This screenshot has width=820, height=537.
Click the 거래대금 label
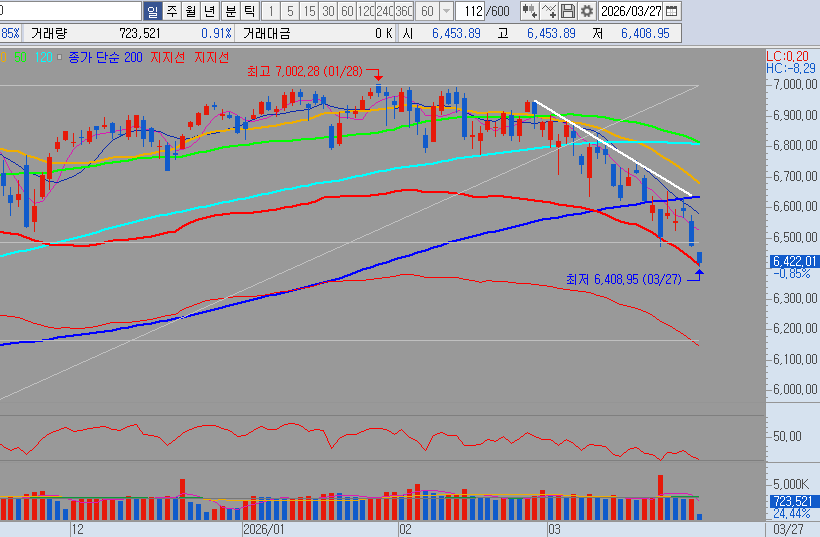267,33
